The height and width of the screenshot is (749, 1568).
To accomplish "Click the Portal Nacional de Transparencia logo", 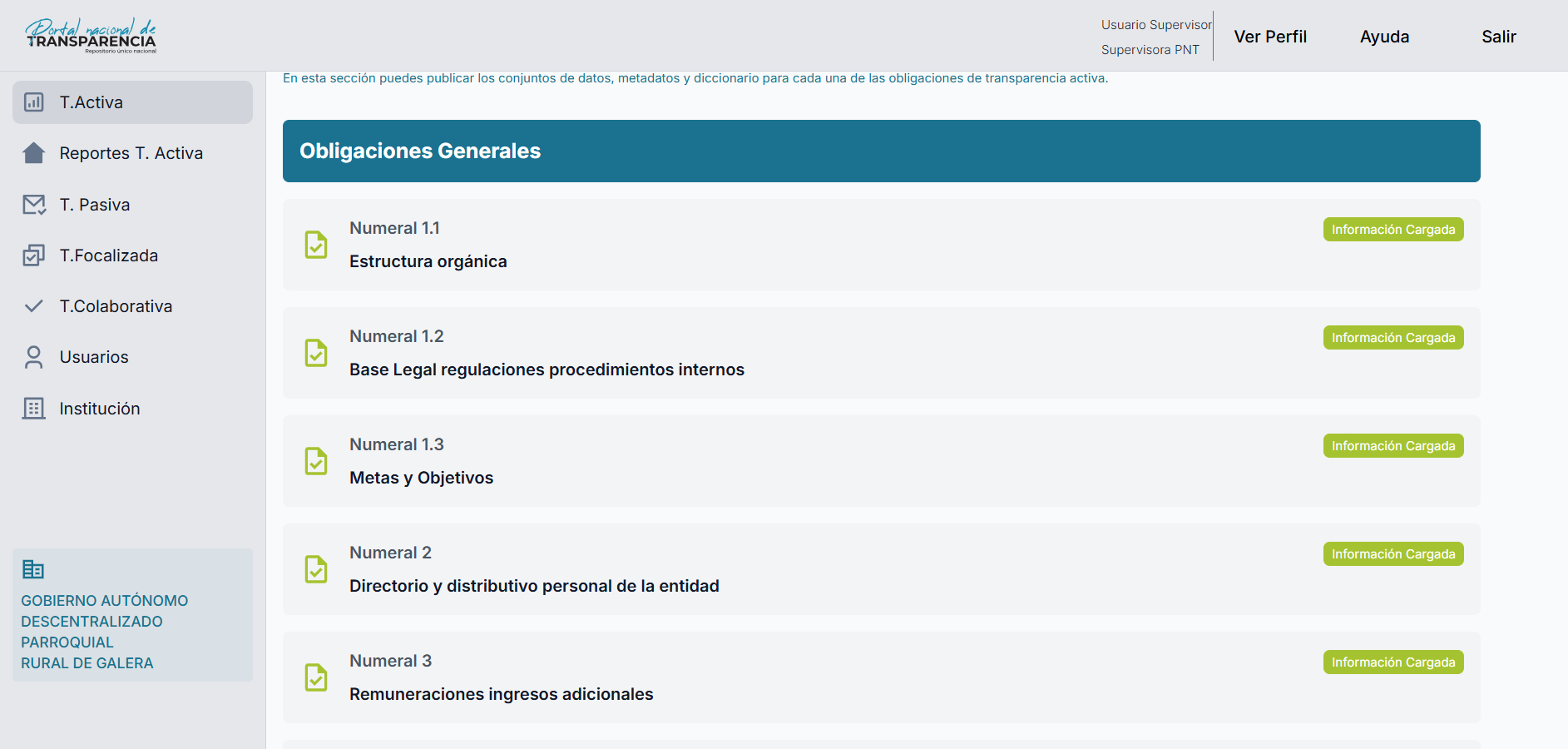I will pyautogui.click(x=91, y=36).
